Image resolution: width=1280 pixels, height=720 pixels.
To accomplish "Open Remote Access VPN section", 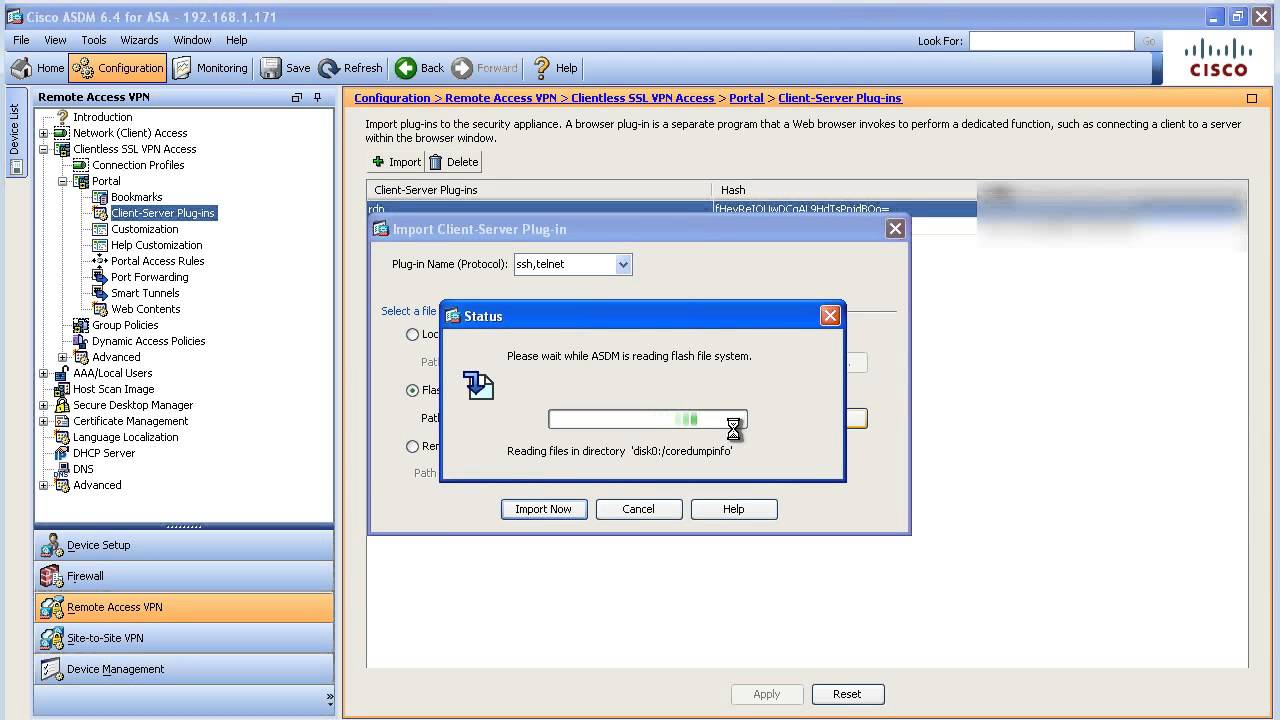I will click(184, 607).
